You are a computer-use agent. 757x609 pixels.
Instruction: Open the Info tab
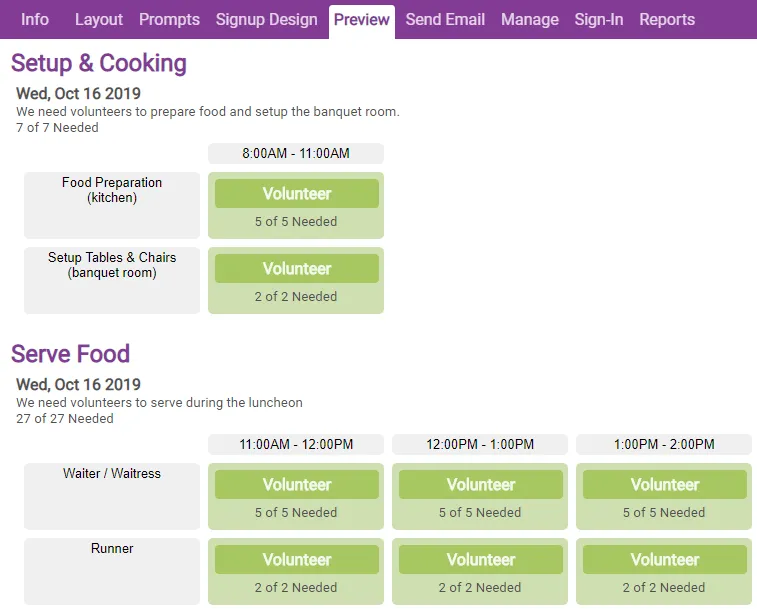35,20
